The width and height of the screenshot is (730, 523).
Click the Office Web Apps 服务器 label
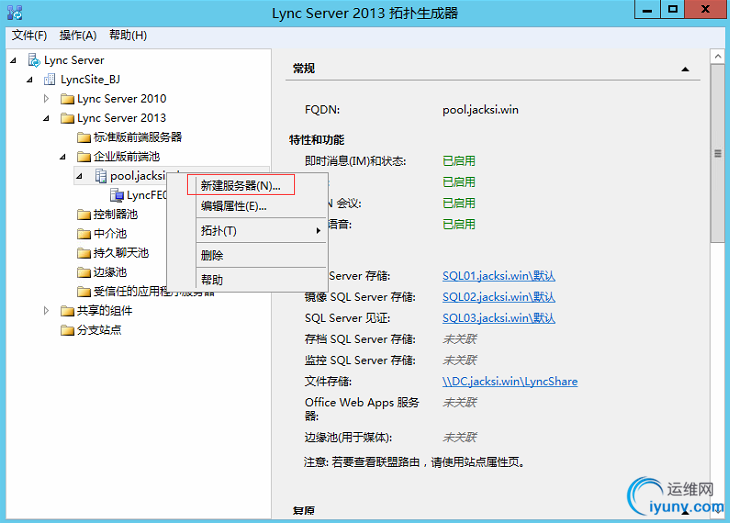pos(362,409)
